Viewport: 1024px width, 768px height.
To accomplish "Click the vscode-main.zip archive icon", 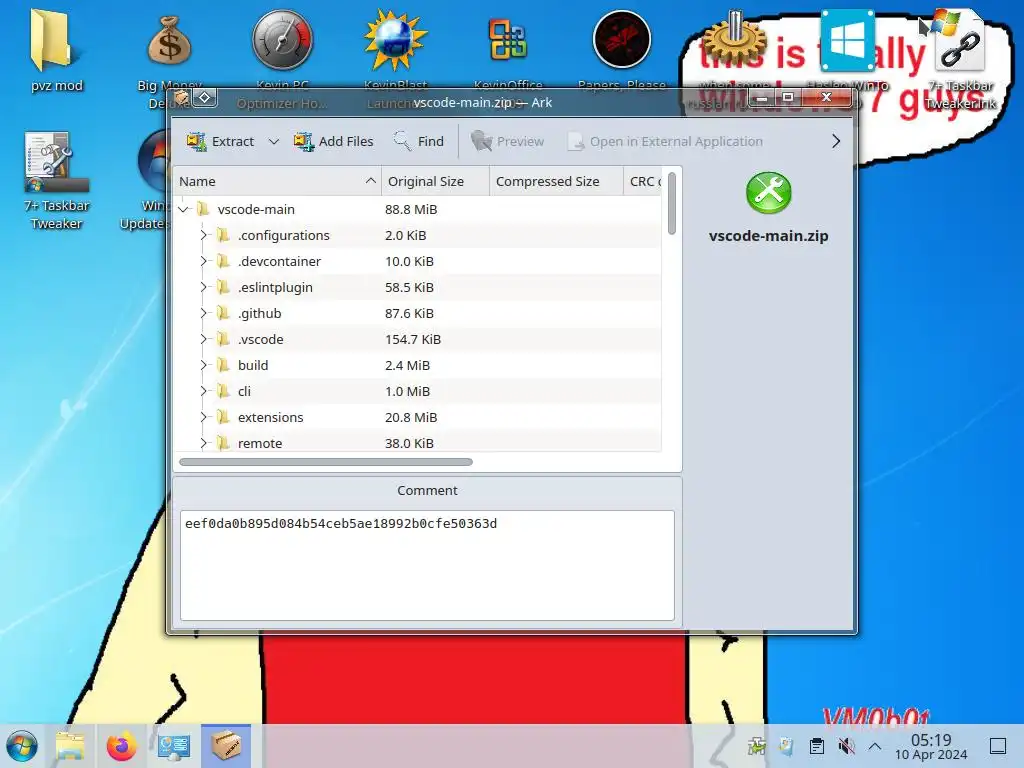I will coord(769,193).
